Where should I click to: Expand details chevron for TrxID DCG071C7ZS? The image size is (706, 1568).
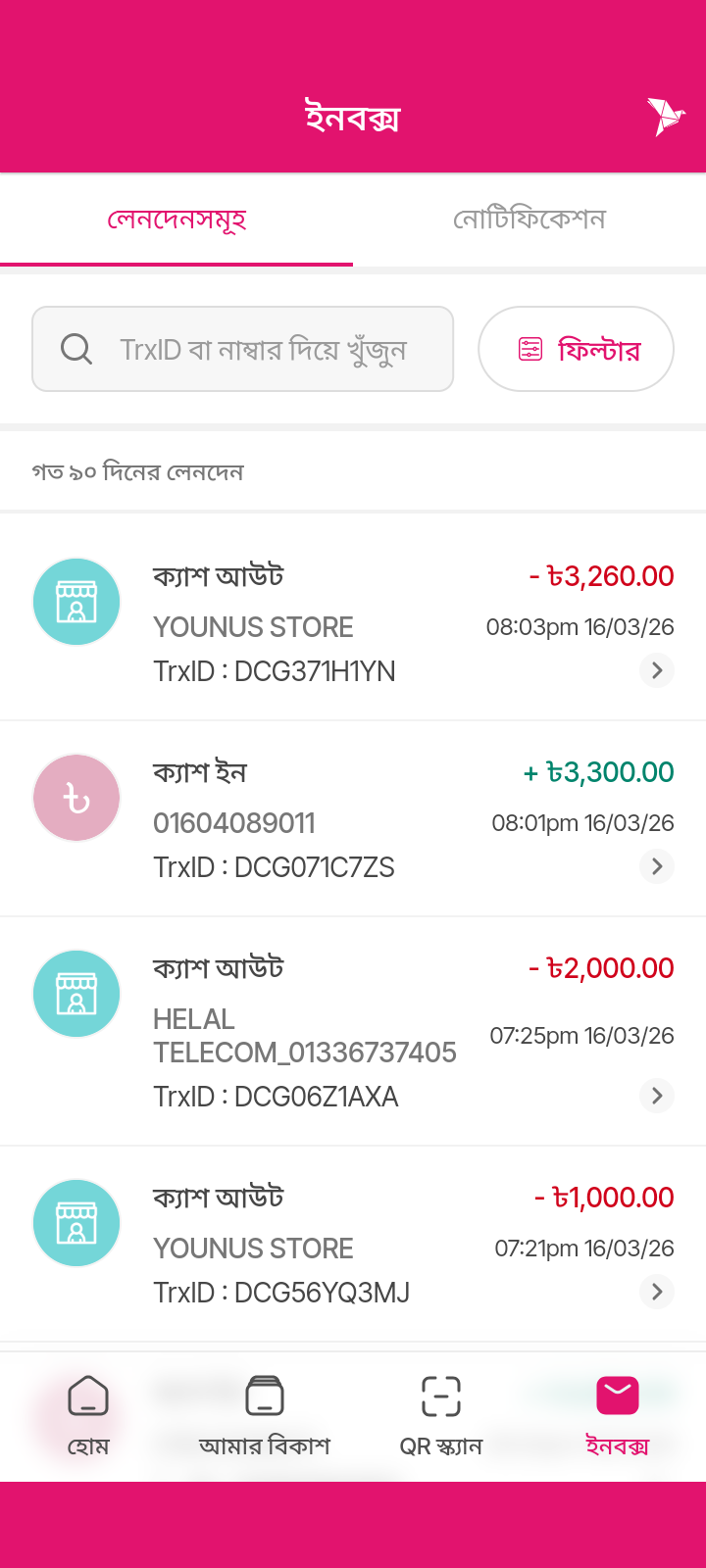(x=657, y=866)
